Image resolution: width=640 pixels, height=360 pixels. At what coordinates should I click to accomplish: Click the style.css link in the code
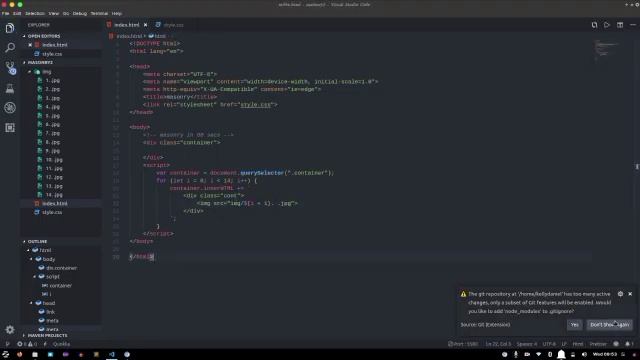(x=256, y=105)
